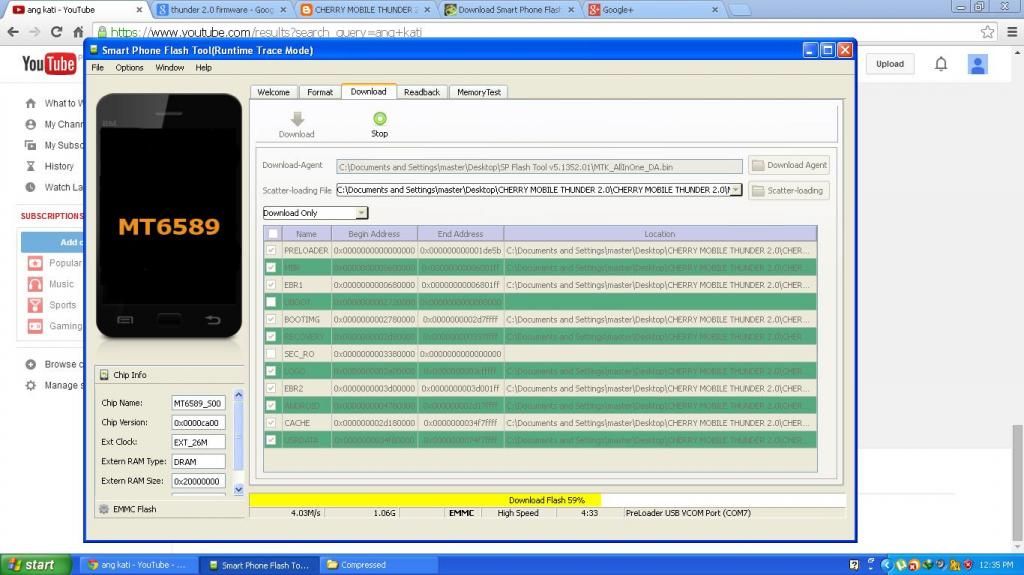Click the Download arrow icon
The width and height of the screenshot is (1024, 575).
pos(297,119)
